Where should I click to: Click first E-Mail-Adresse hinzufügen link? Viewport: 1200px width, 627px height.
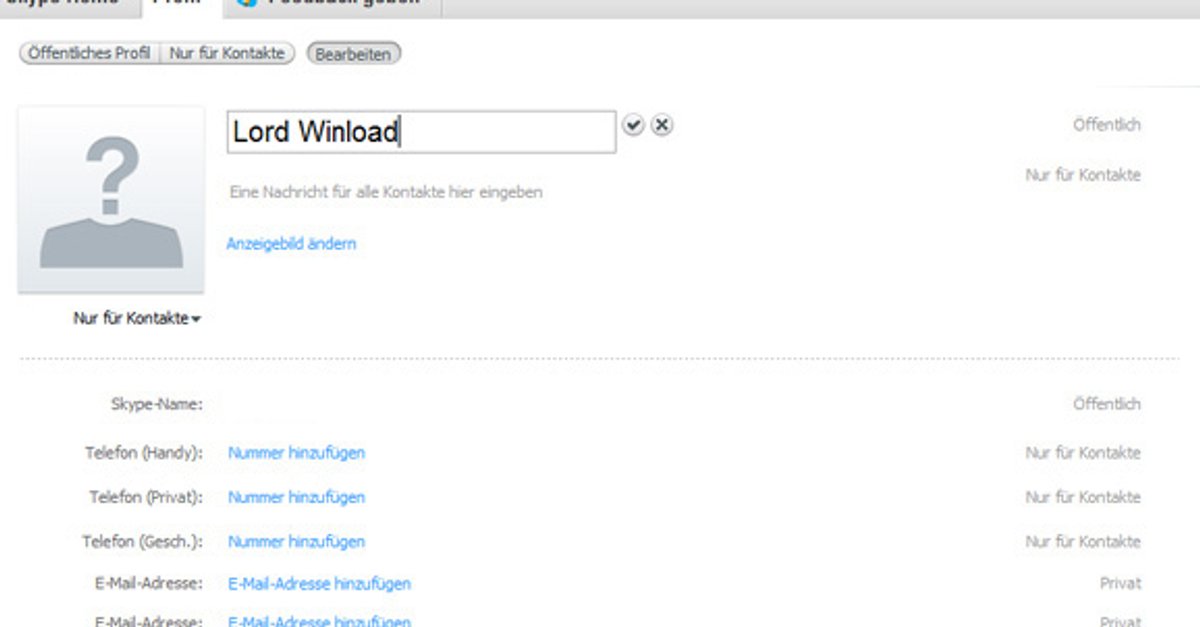point(319,583)
